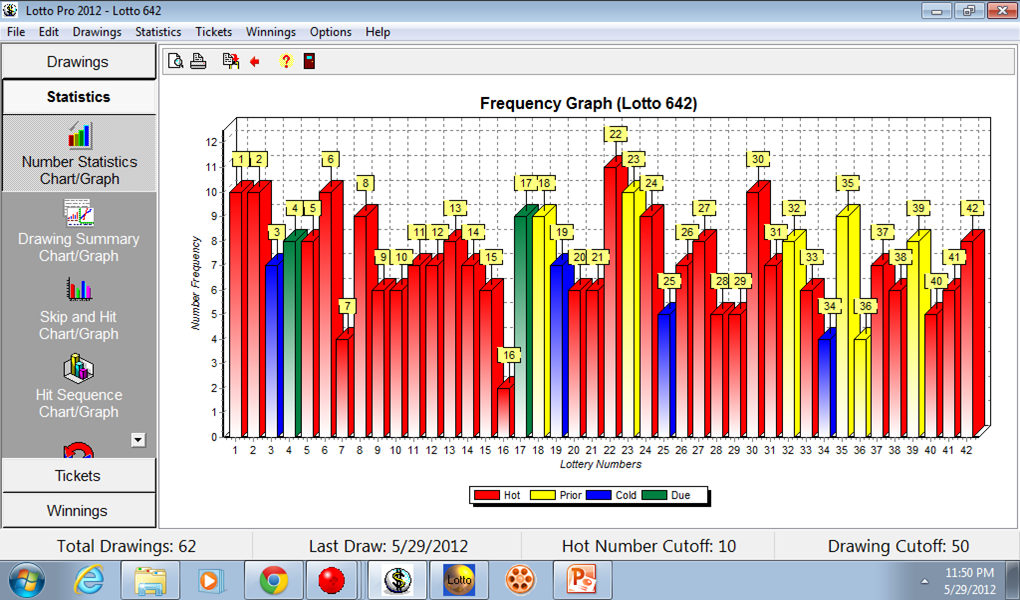
Task: Click the printer toolbar icon
Action: (x=198, y=61)
